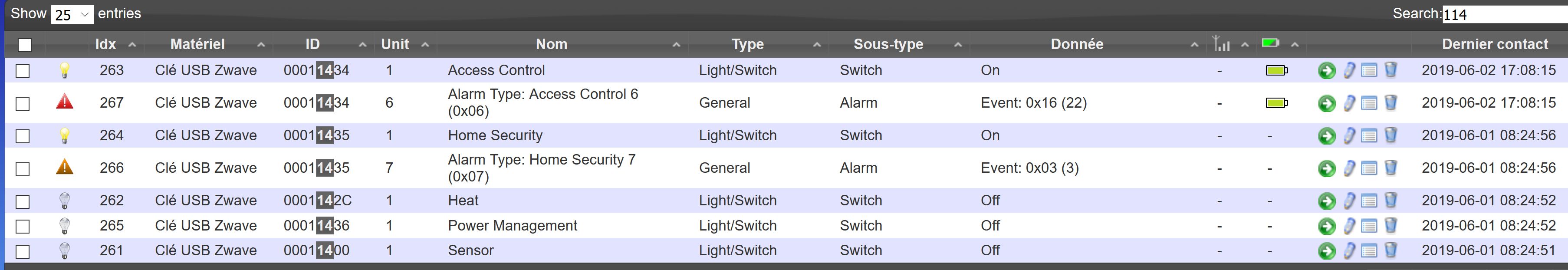Select the checkbox next to Sensor row

point(23,251)
